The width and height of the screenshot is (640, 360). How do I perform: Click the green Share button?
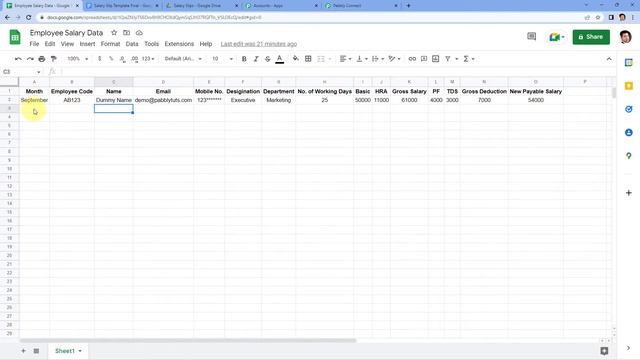coord(591,37)
